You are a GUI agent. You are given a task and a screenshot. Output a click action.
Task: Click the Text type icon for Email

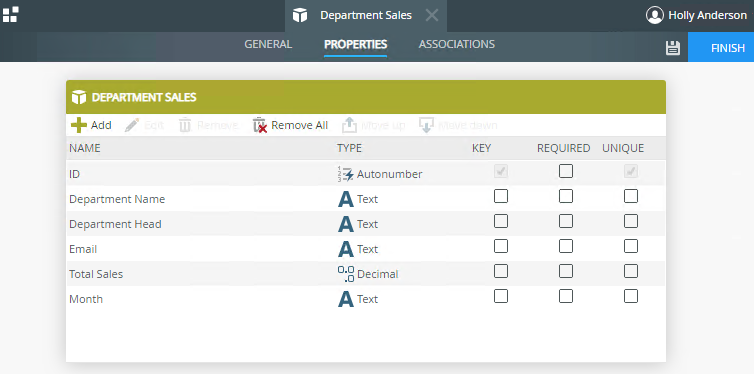click(346, 249)
